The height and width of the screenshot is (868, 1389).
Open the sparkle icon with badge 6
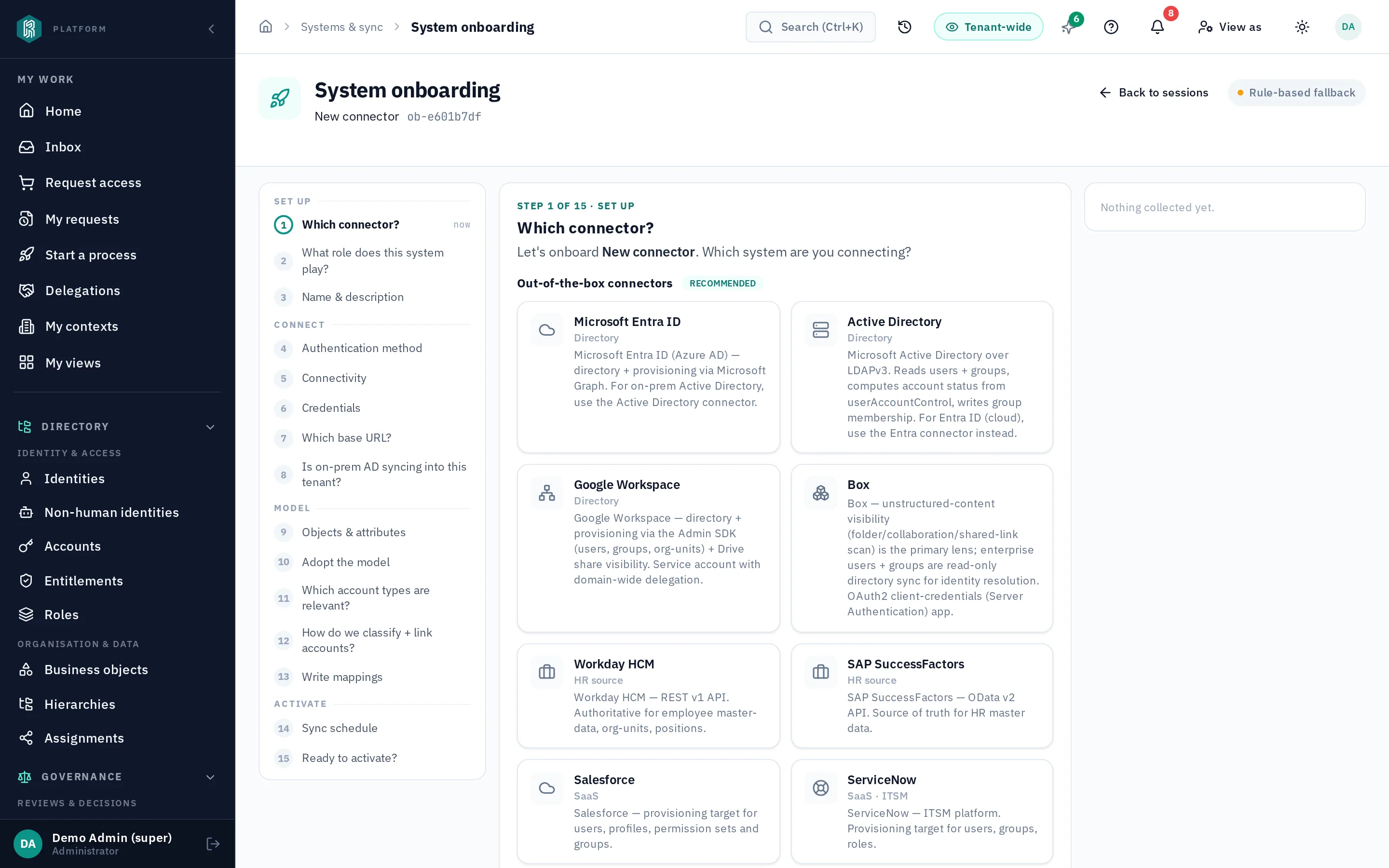1069,27
